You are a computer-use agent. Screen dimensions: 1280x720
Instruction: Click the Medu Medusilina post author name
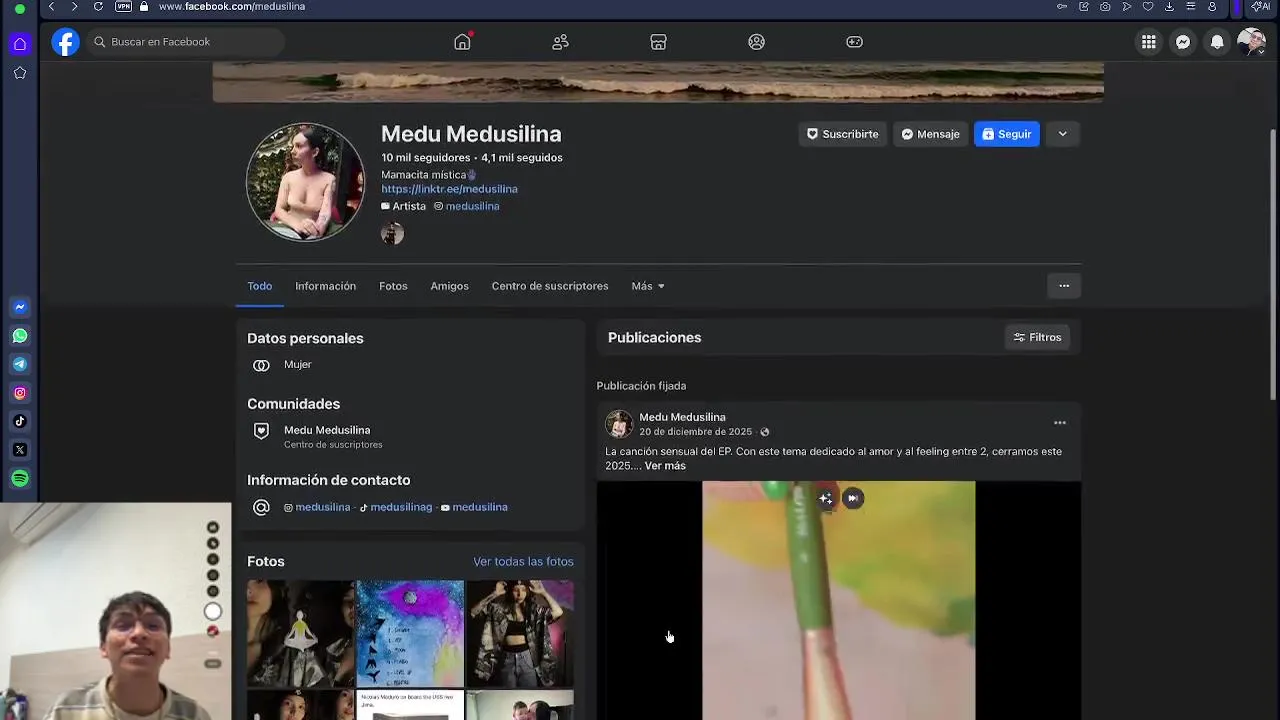click(x=682, y=417)
